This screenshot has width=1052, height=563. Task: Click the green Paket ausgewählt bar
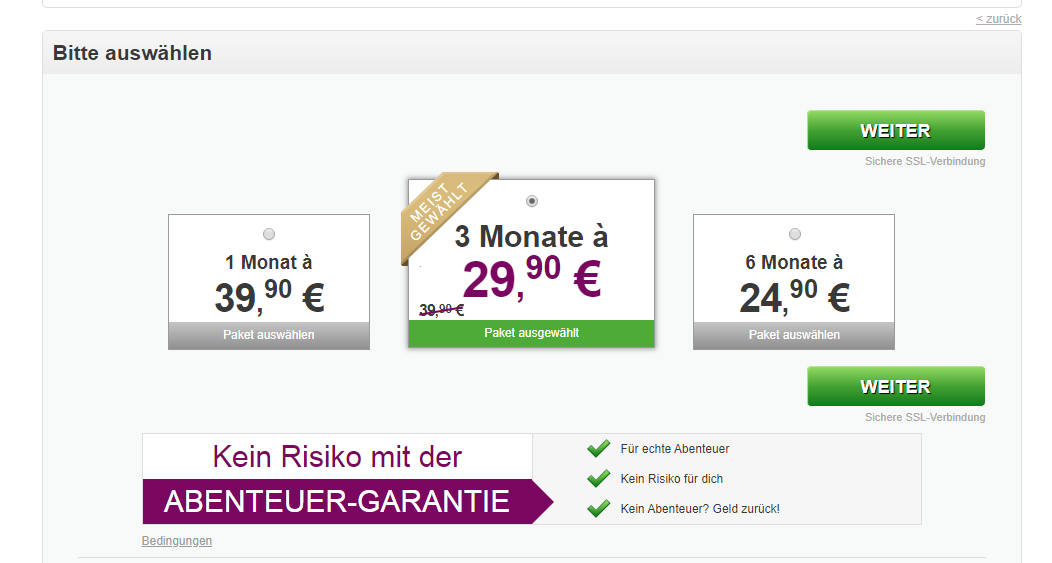(x=531, y=334)
